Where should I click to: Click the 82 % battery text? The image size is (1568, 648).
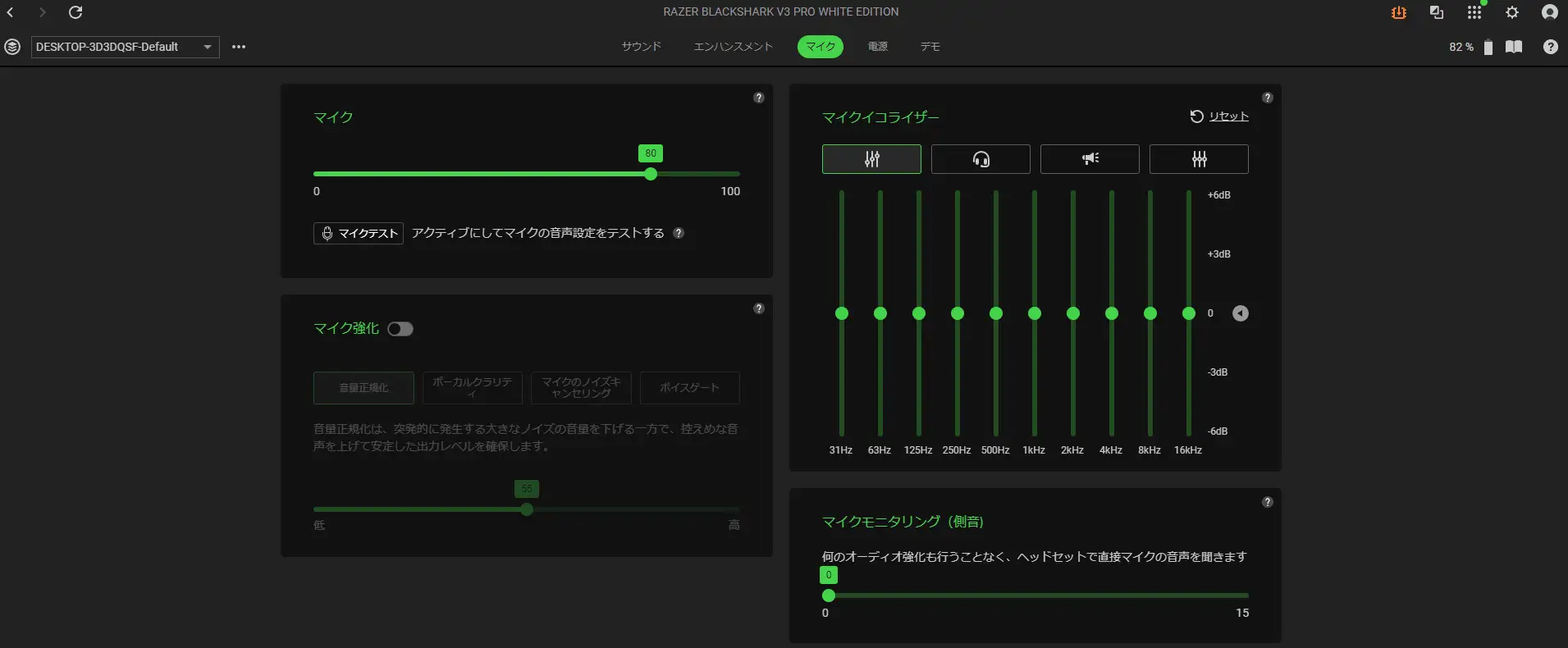point(1461,47)
